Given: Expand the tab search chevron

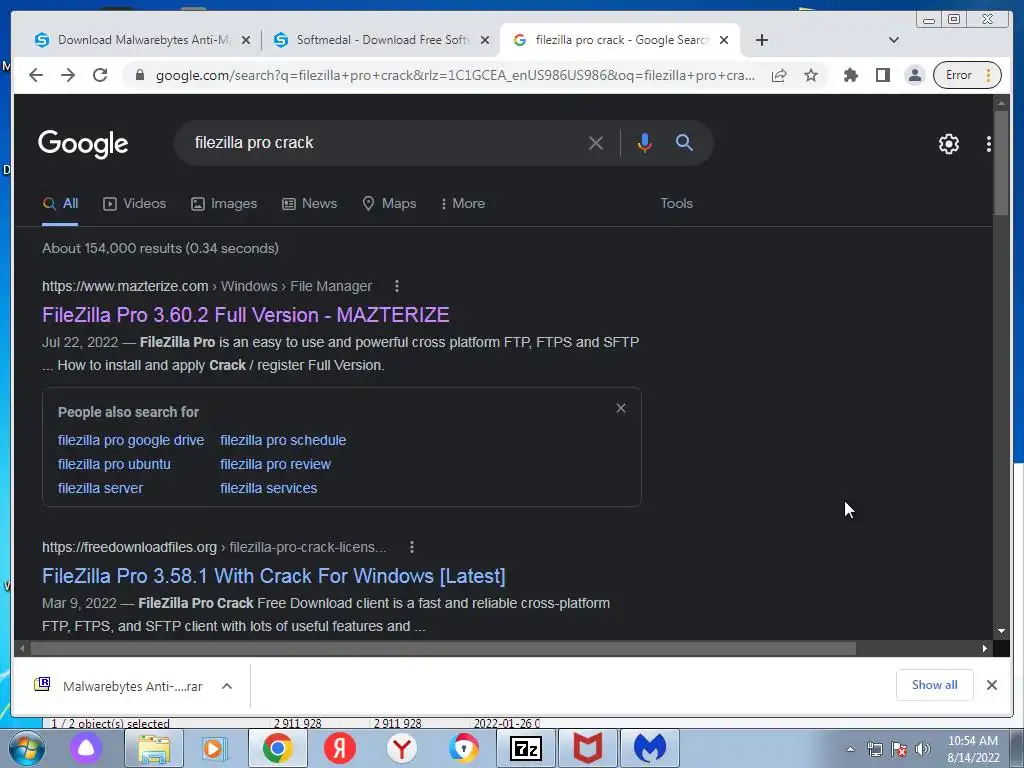Looking at the screenshot, I should tap(894, 40).
